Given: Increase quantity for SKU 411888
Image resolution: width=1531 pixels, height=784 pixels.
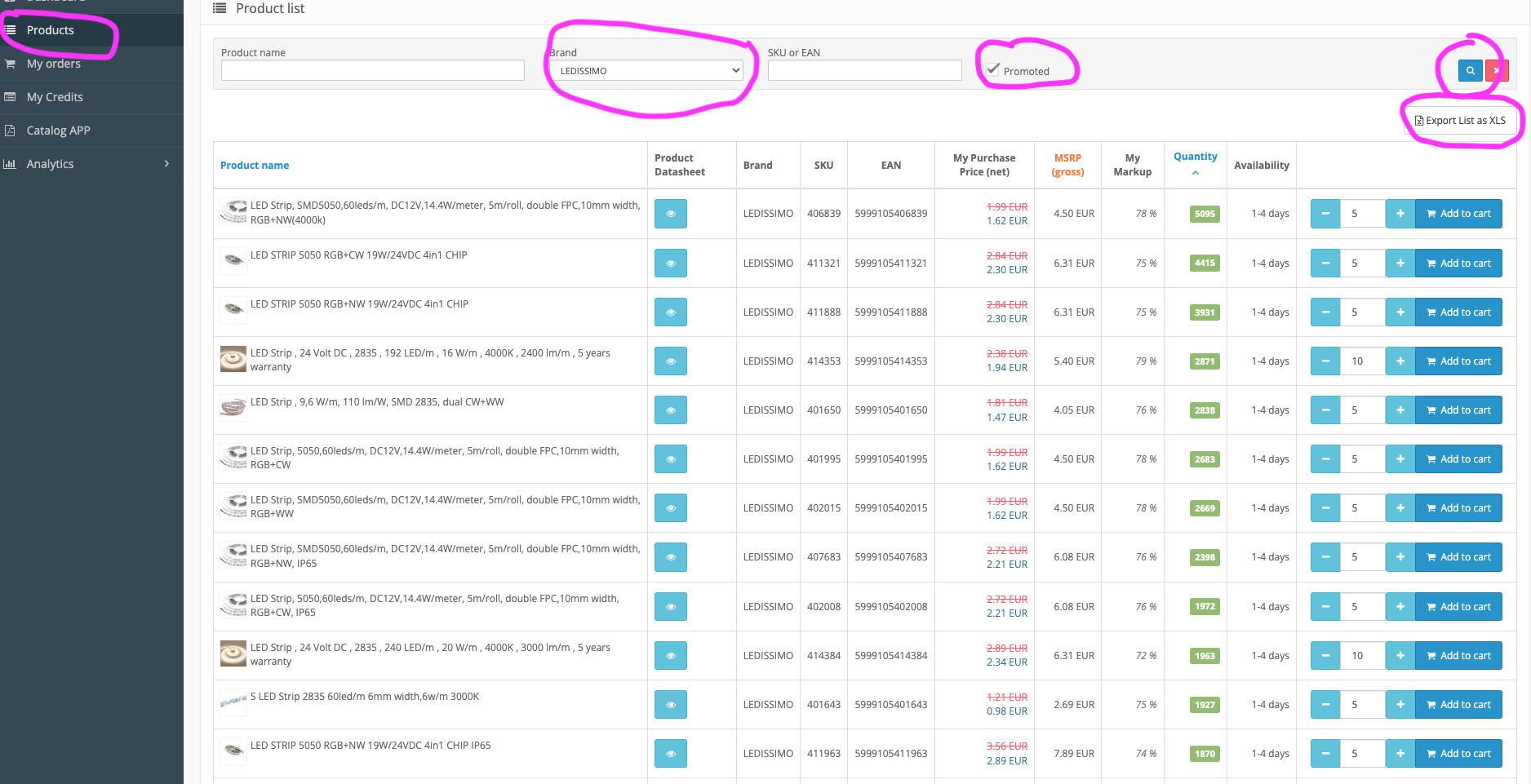Looking at the screenshot, I should point(1400,312).
